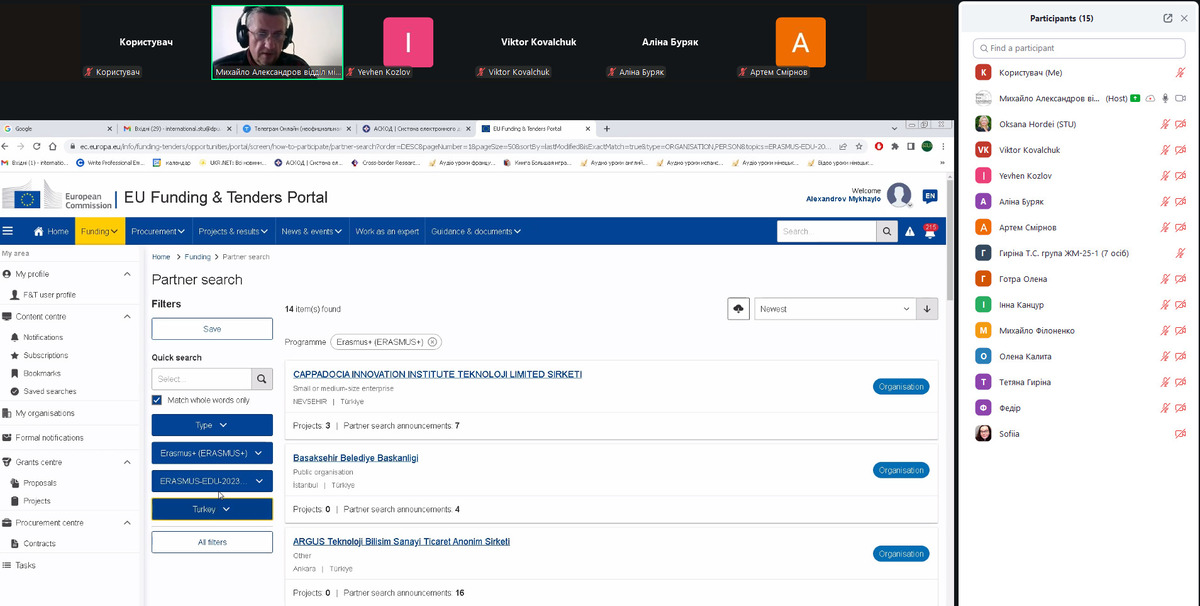Remove the Erasmus+ (ERASMUS+) programme chip
The image size is (1200, 606).
pos(432,342)
